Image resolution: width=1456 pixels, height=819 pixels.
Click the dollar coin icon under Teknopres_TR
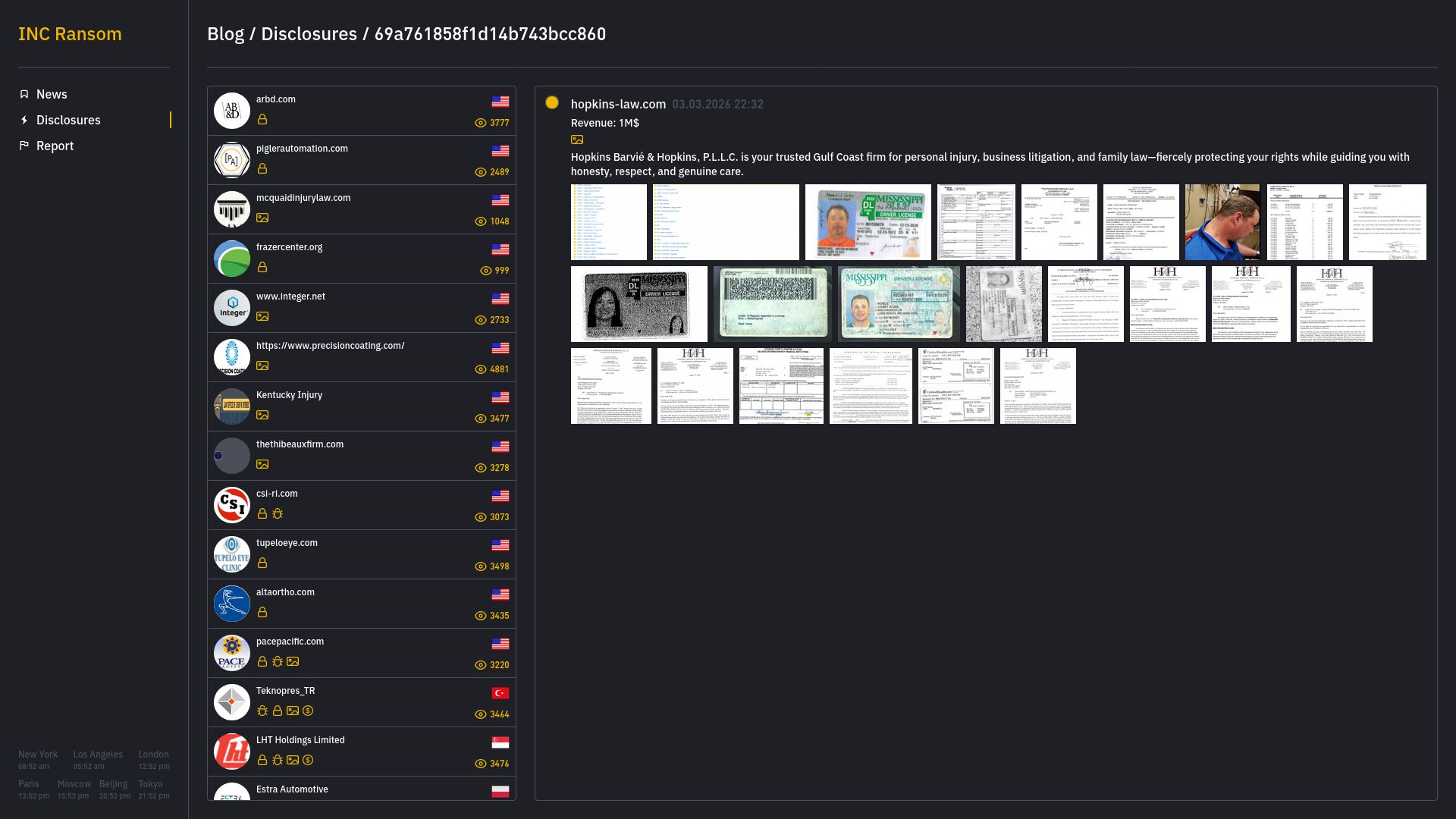[308, 711]
